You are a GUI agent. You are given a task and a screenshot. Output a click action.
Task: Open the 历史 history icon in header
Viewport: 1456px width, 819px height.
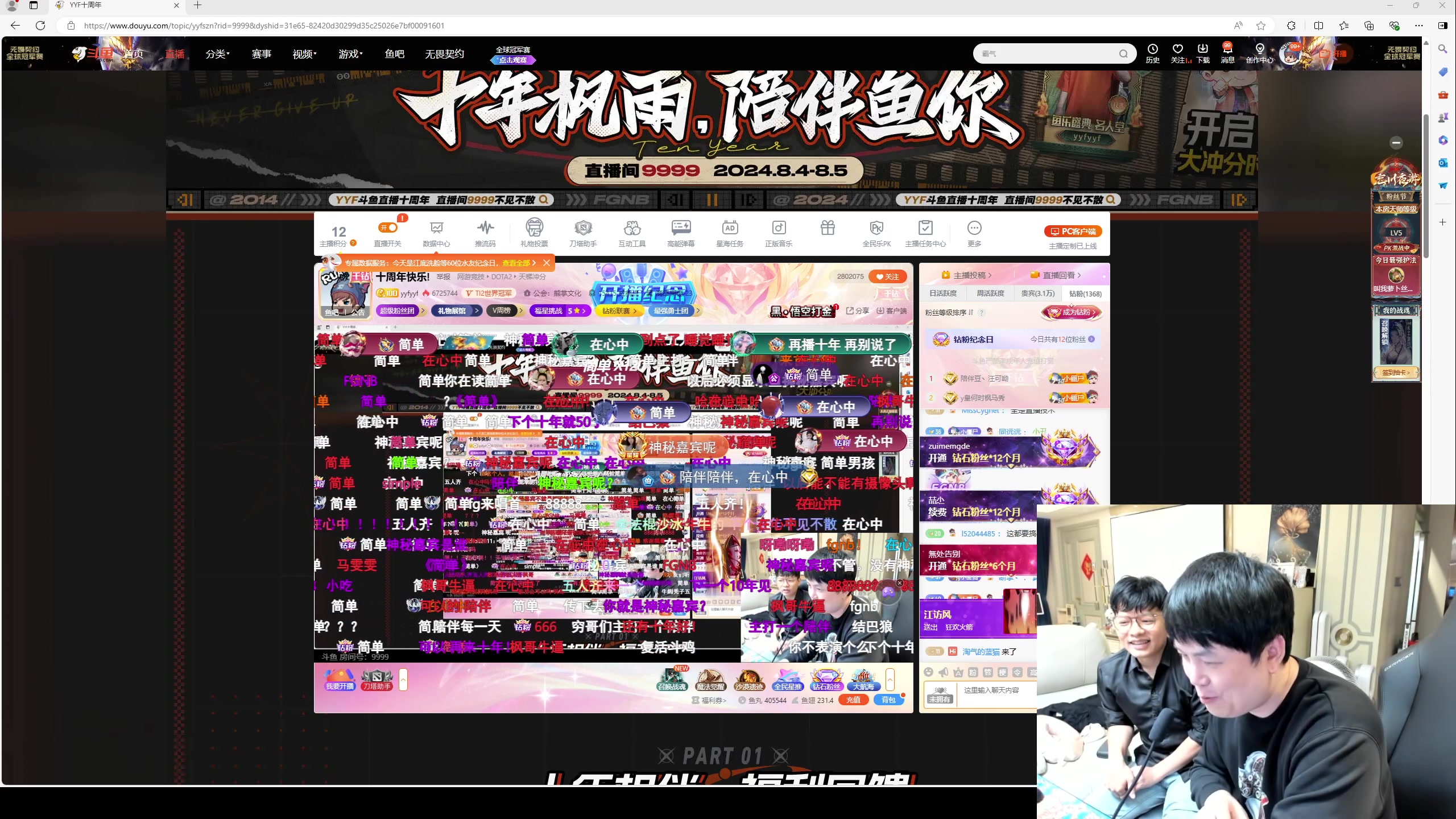coord(1153,53)
